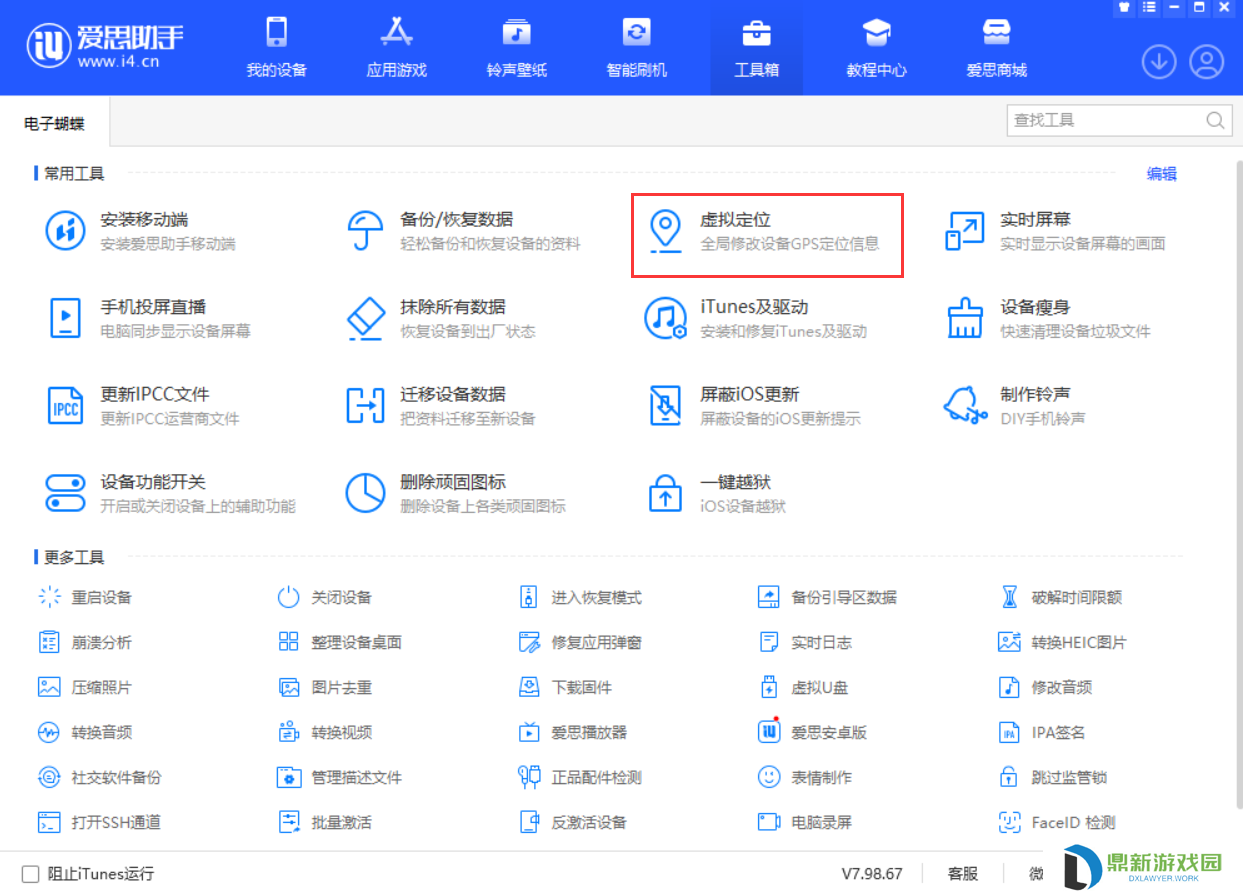1243x893 pixels.
Task: Click the 破解时间限额 hourglass icon
Action: tap(1009, 597)
